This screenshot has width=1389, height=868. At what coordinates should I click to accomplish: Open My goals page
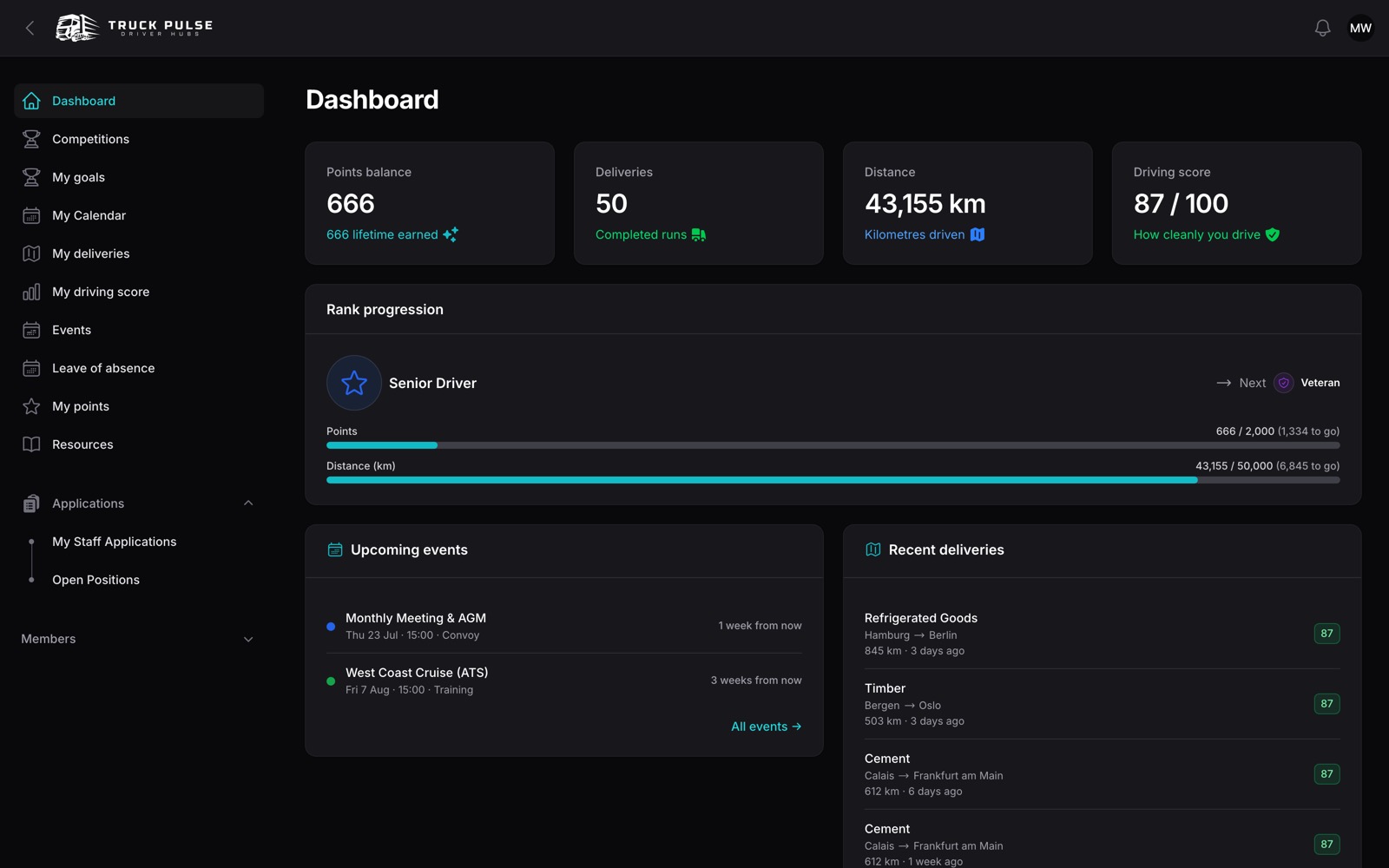click(139, 177)
